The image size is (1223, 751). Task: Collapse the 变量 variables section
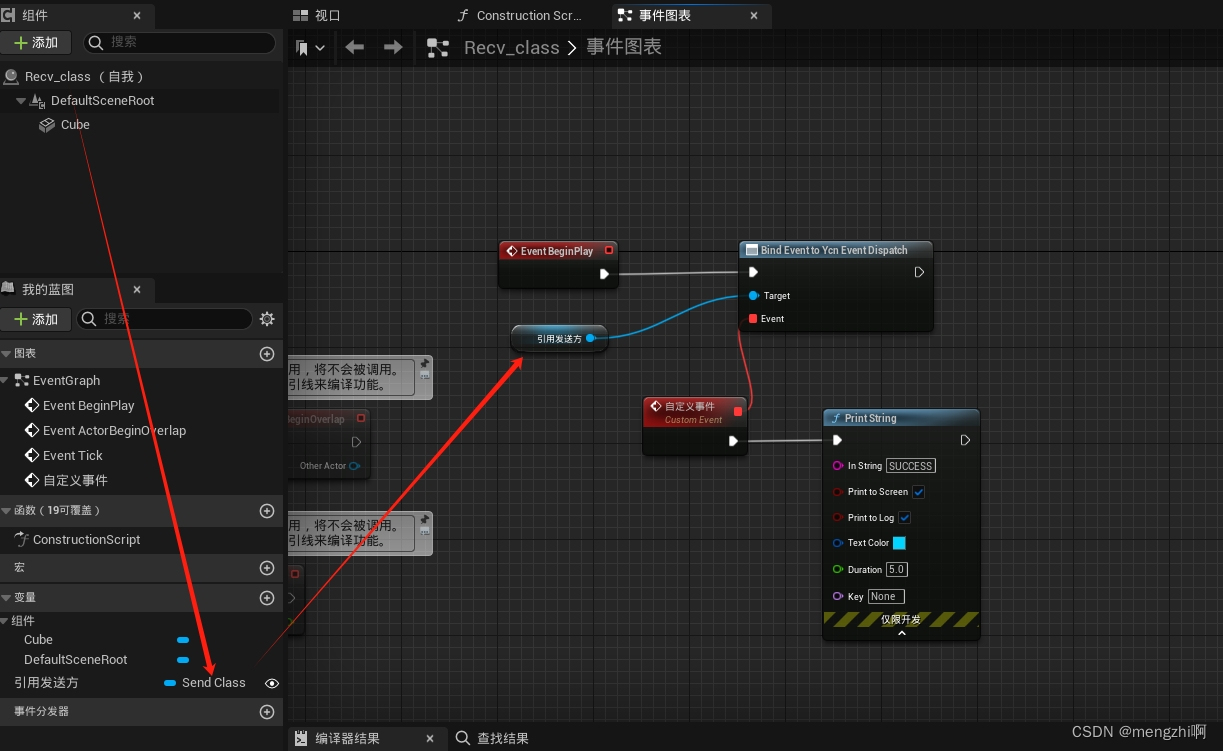(x=7, y=598)
